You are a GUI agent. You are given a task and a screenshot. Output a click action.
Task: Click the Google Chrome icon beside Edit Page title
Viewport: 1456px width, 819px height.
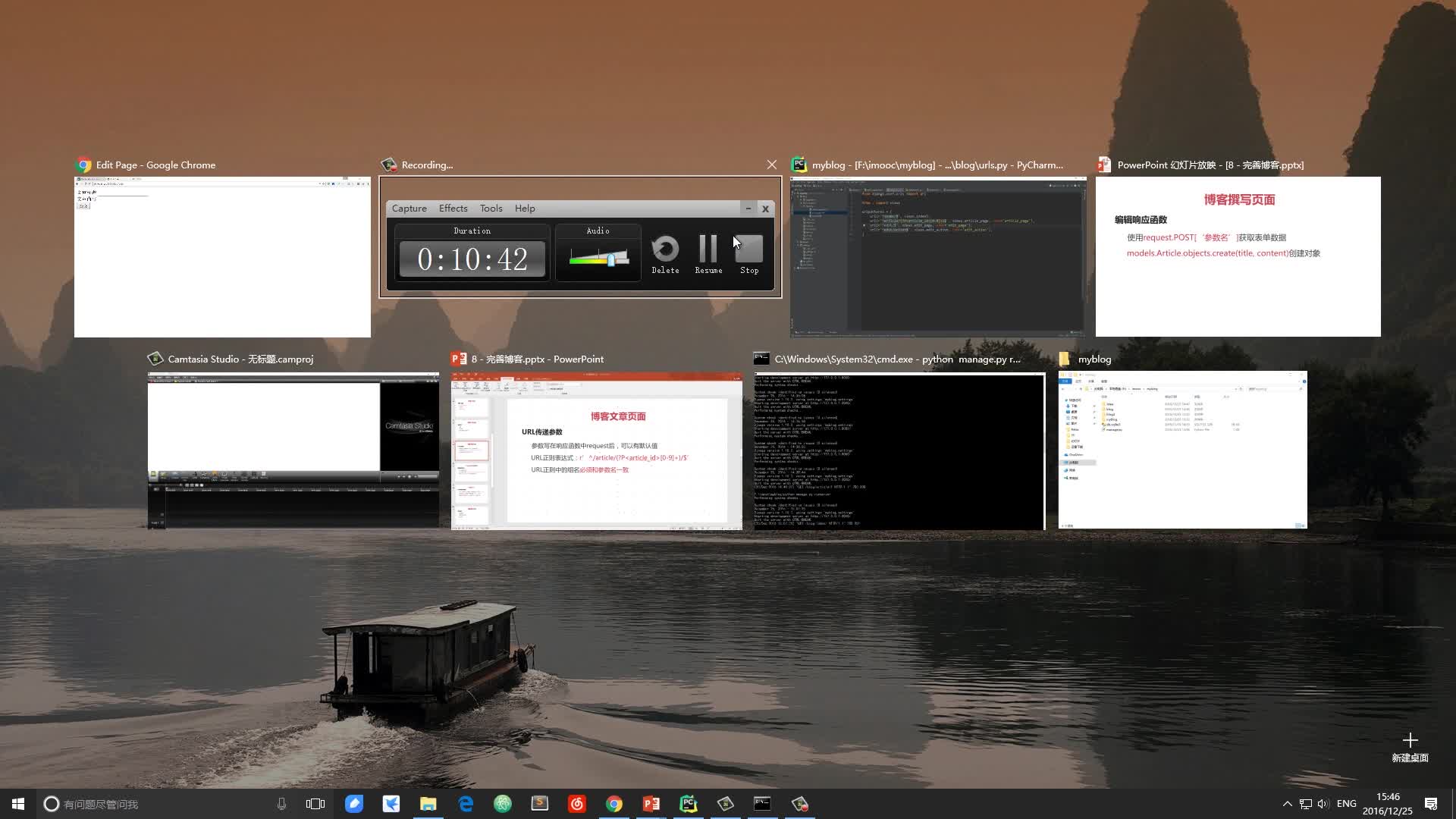83,165
